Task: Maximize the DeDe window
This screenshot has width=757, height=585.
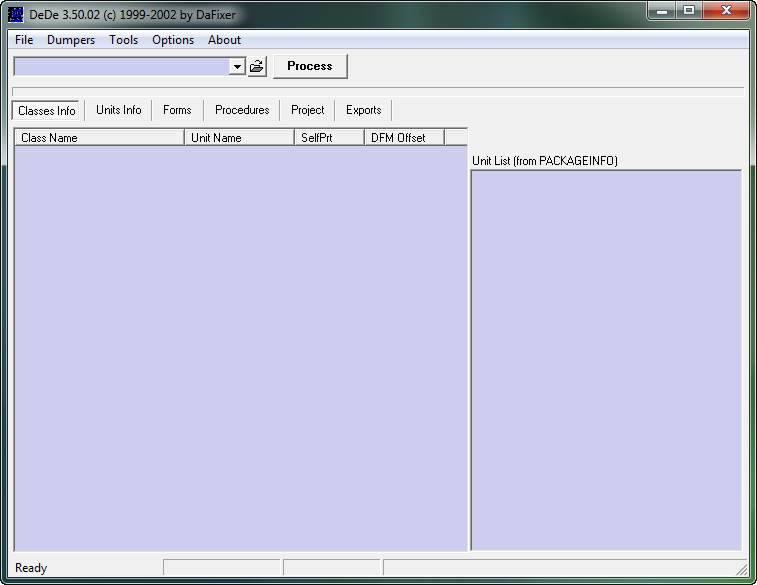Action: point(689,11)
